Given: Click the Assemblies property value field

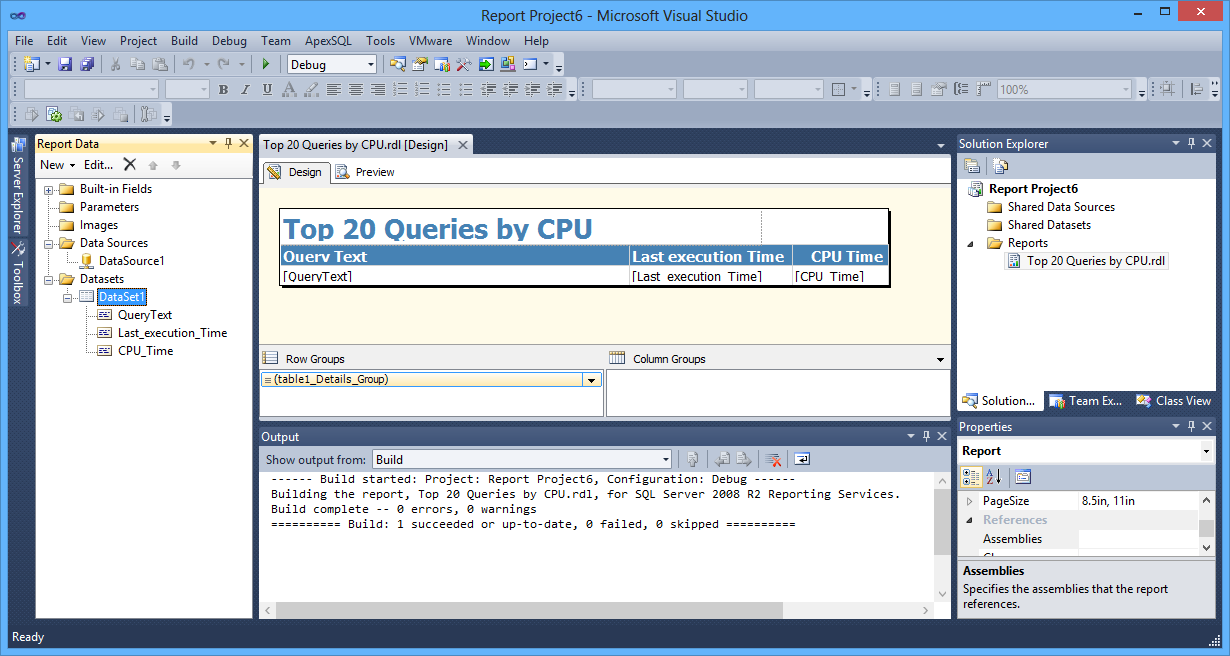Looking at the screenshot, I should [x=1137, y=539].
